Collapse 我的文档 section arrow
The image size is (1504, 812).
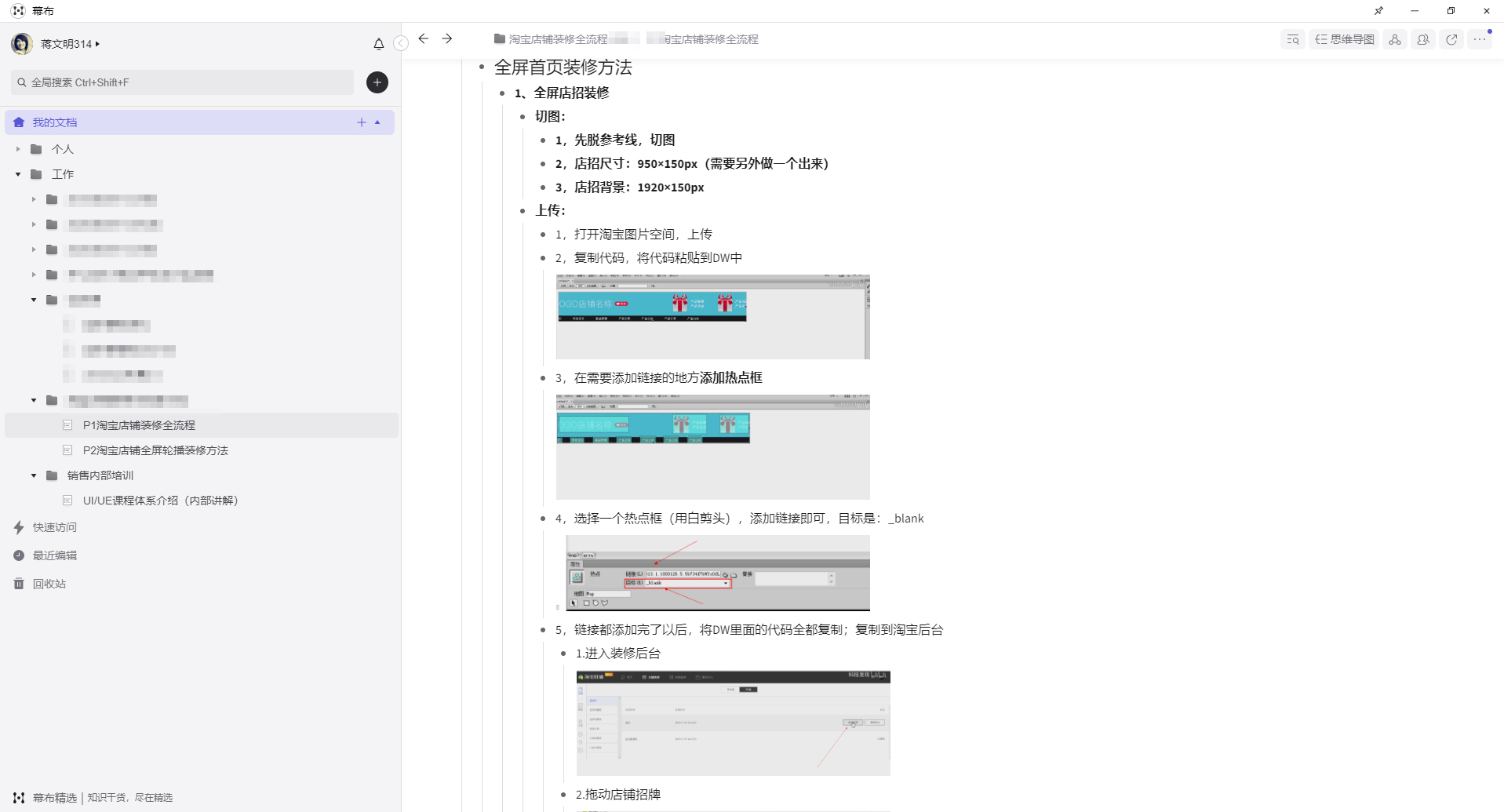377,122
